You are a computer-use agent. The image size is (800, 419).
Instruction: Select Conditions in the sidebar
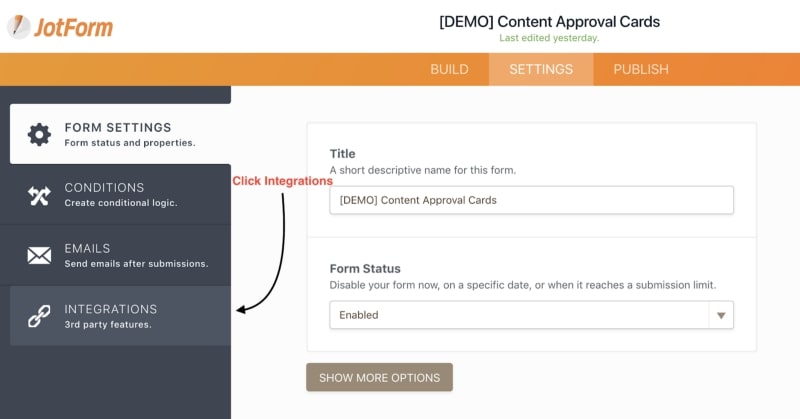point(120,194)
